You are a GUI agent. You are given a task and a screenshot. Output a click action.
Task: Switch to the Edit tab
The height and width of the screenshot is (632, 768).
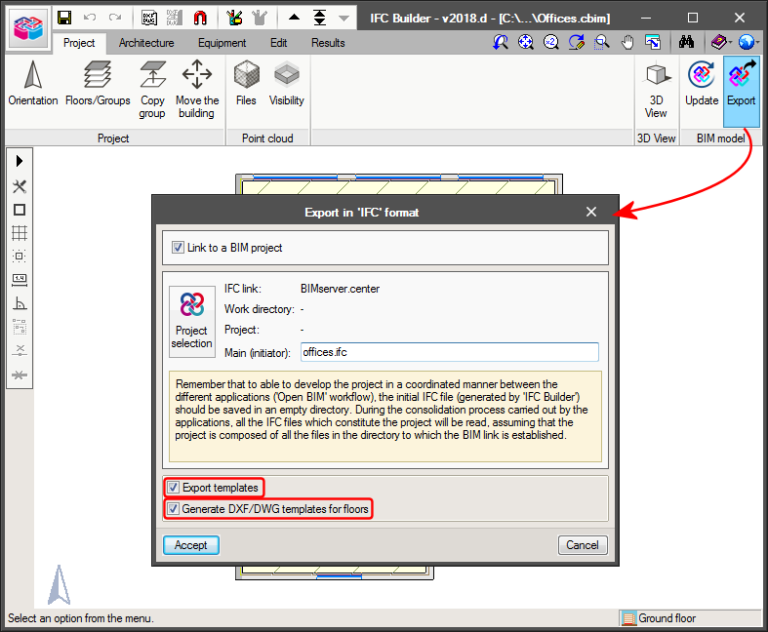pyautogui.click(x=278, y=43)
